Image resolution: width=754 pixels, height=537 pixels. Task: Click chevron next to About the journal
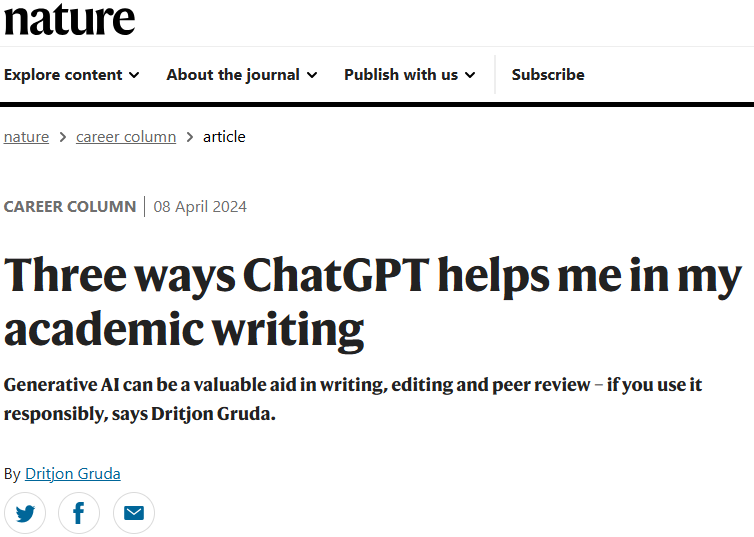312,75
